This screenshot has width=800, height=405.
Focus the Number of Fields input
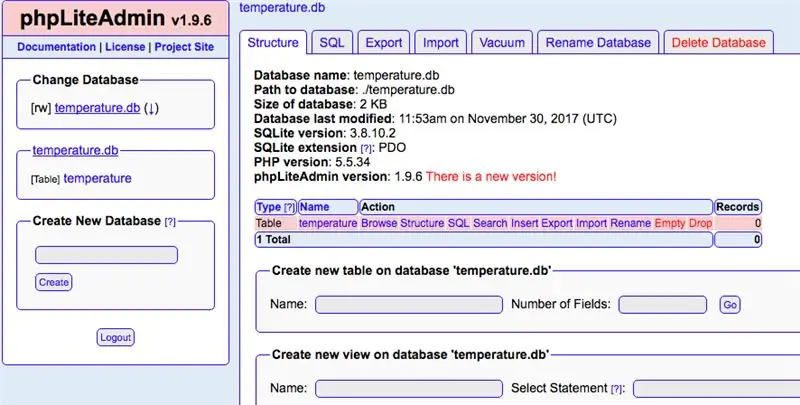click(x=662, y=305)
